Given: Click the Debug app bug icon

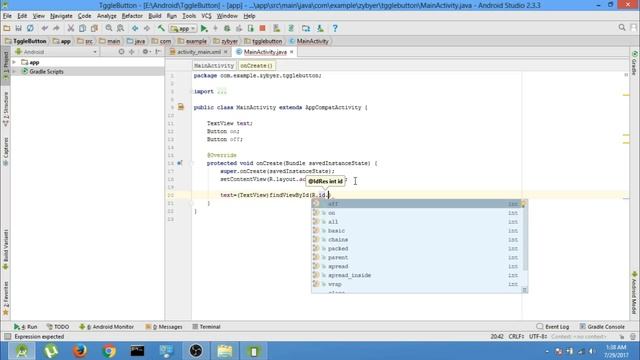Looking at the screenshot, I should [227, 28].
